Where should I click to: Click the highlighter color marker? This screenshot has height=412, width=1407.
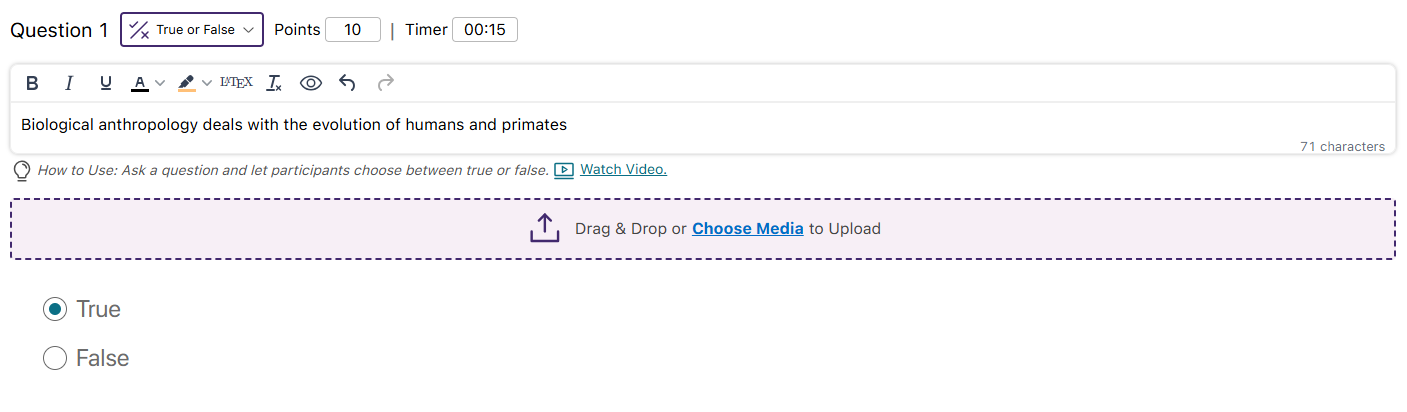tap(187, 83)
